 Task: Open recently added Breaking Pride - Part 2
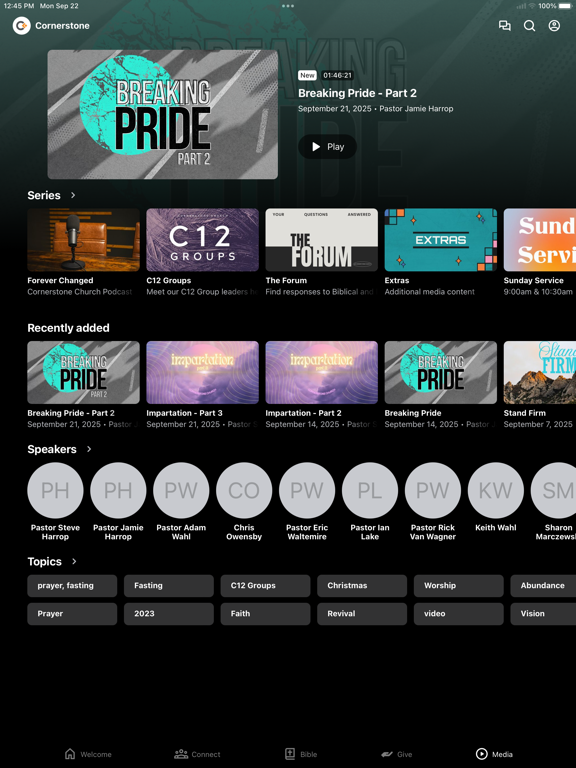(x=83, y=372)
